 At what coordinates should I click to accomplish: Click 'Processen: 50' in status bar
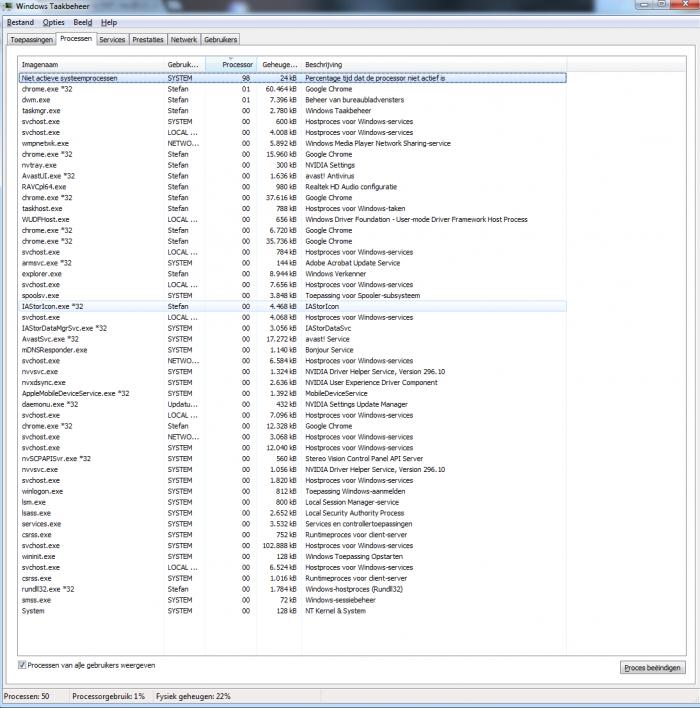pyautogui.click(x=27, y=696)
